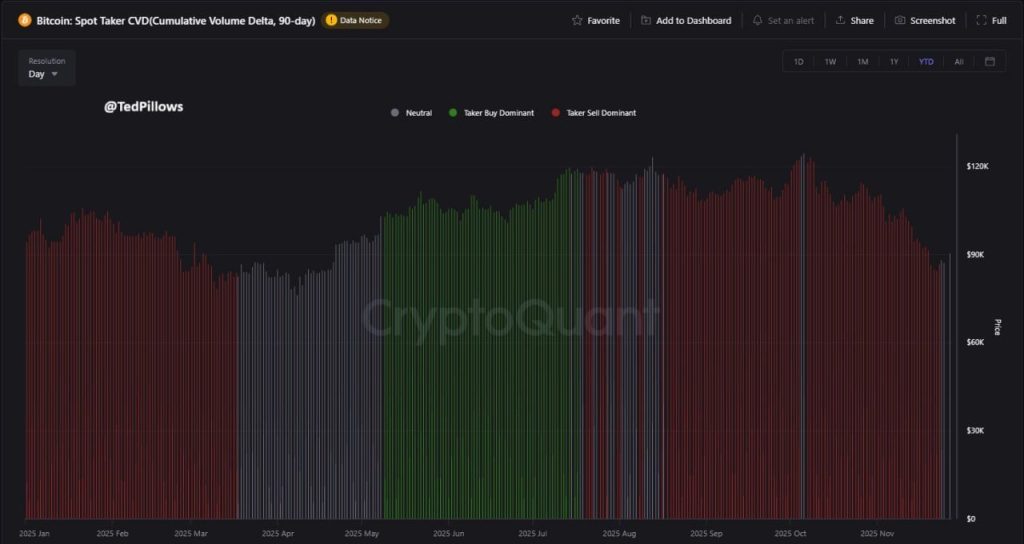The height and width of the screenshot is (544, 1024).
Task: Select the 1D time range
Action: click(x=798, y=62)
